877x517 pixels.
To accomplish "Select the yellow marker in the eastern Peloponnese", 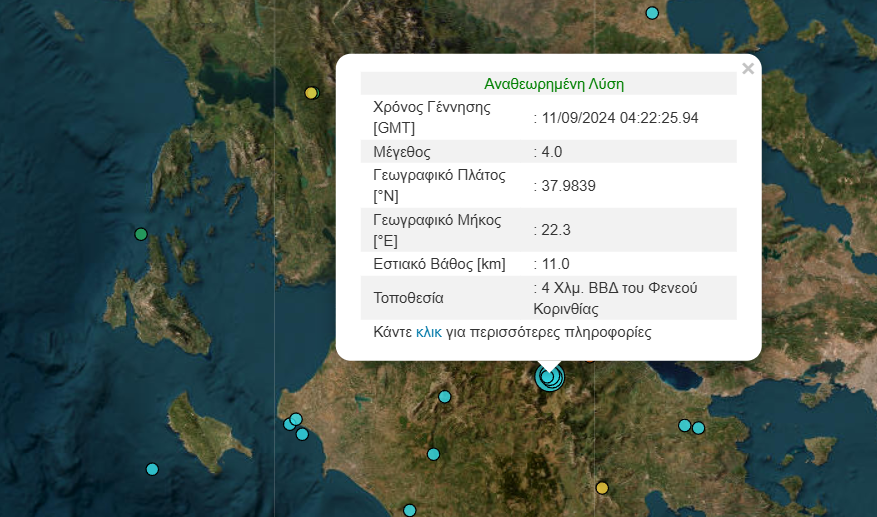I will click(602, 488).
